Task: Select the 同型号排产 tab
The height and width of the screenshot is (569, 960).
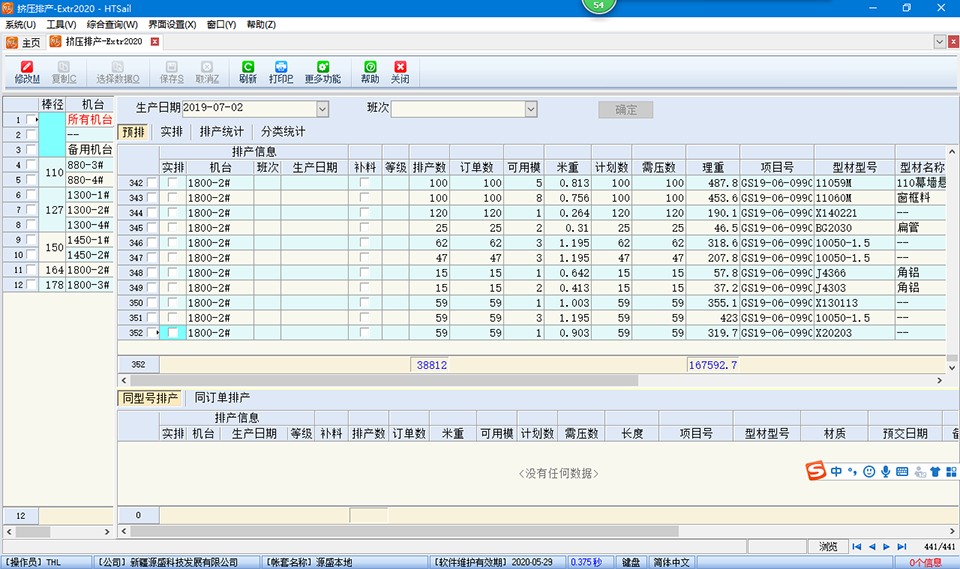Action: (x=150, y=398)
